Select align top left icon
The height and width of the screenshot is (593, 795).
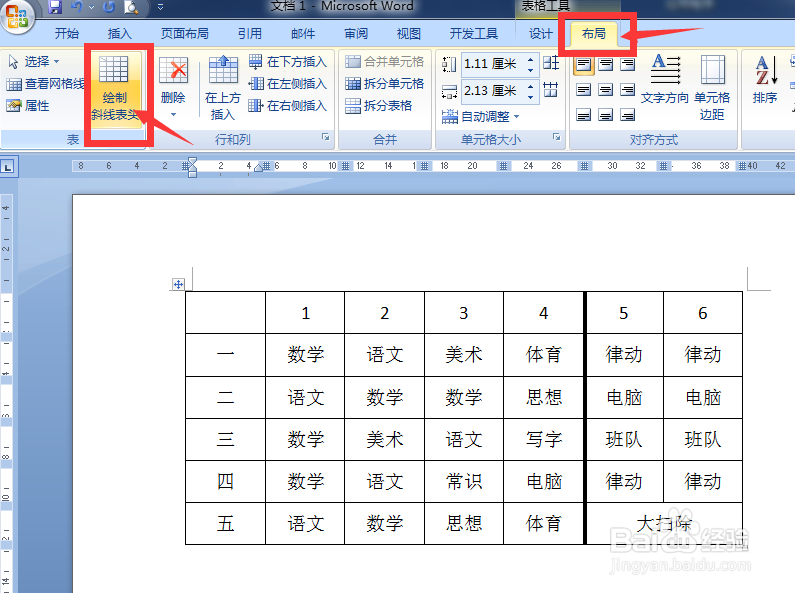point(584,65)
